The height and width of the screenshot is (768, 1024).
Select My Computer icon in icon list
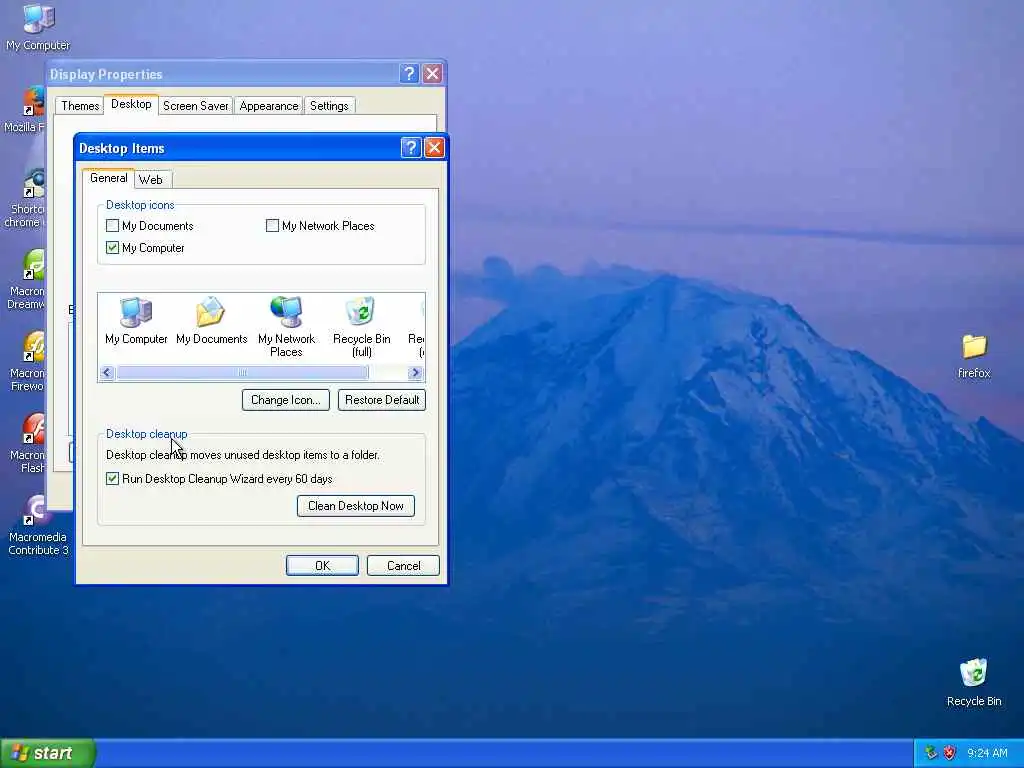tap(136, 321)
